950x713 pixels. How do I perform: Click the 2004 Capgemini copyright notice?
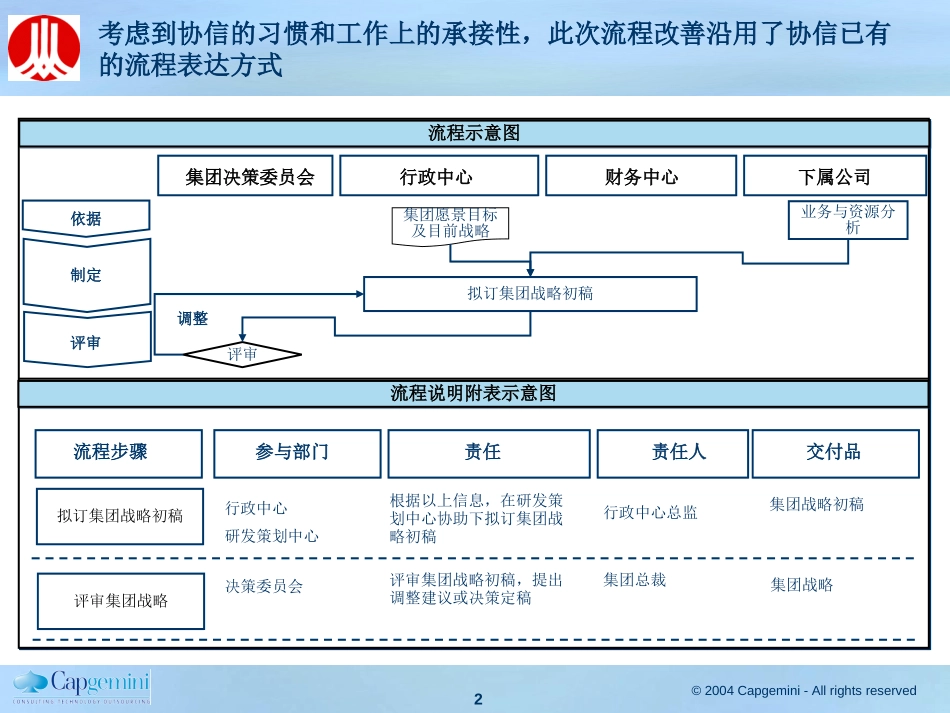[x=803, y=691]
